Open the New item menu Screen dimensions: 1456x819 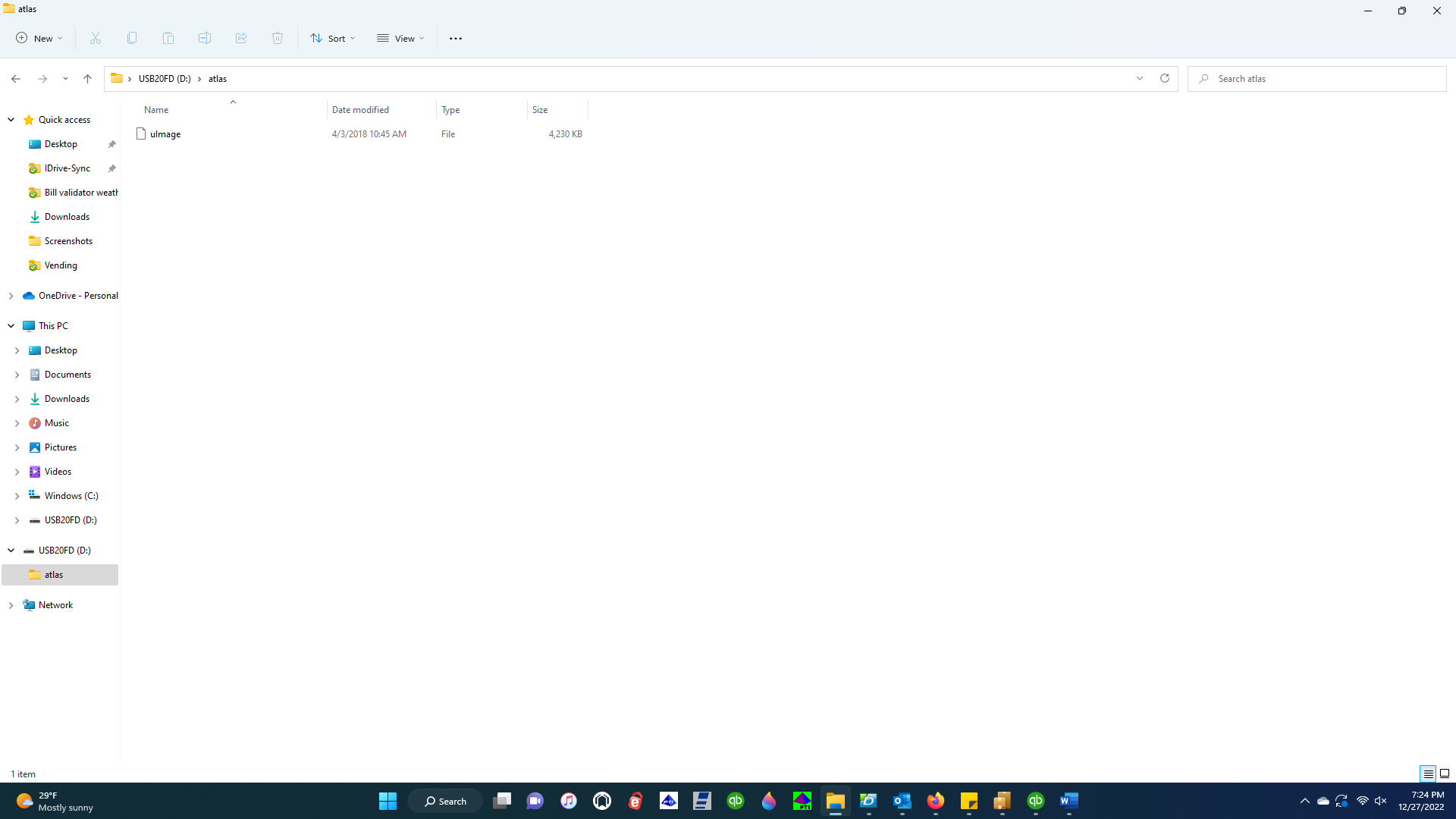pyautogui.click(x=39, y=38)
